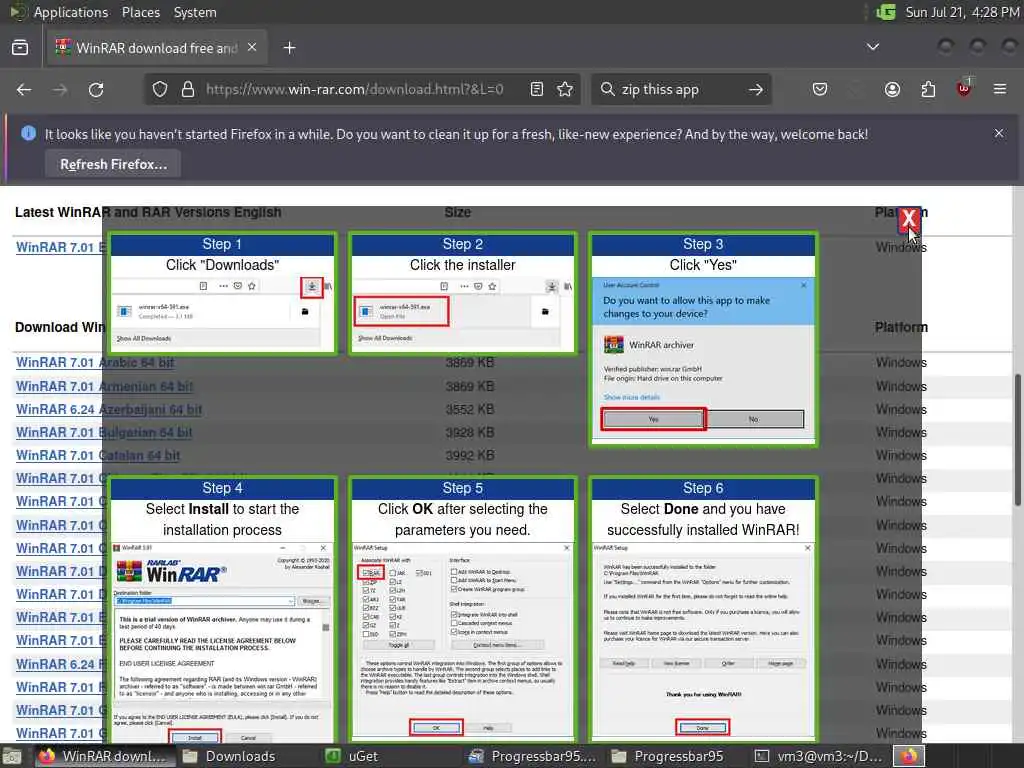
Task: Open the Applications menu
Action: [71, 12]
